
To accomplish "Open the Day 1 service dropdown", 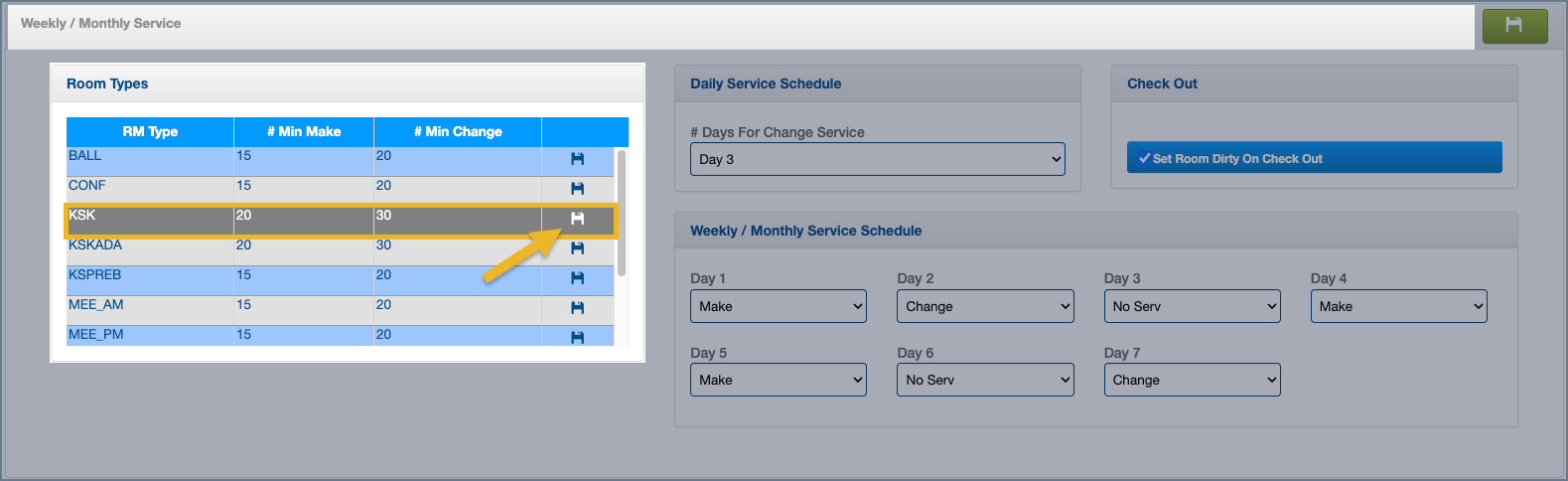I will [778, 306].
